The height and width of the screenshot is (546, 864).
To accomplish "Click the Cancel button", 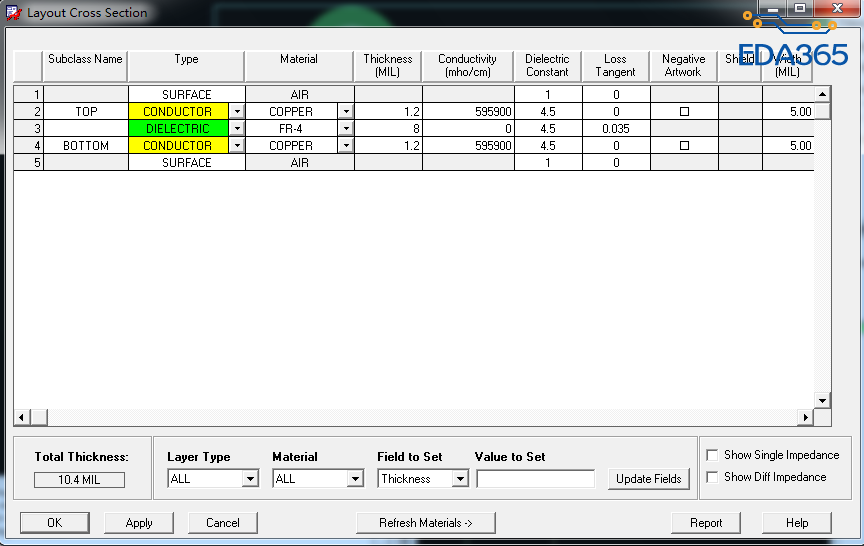I will click(x=223, y=523).
